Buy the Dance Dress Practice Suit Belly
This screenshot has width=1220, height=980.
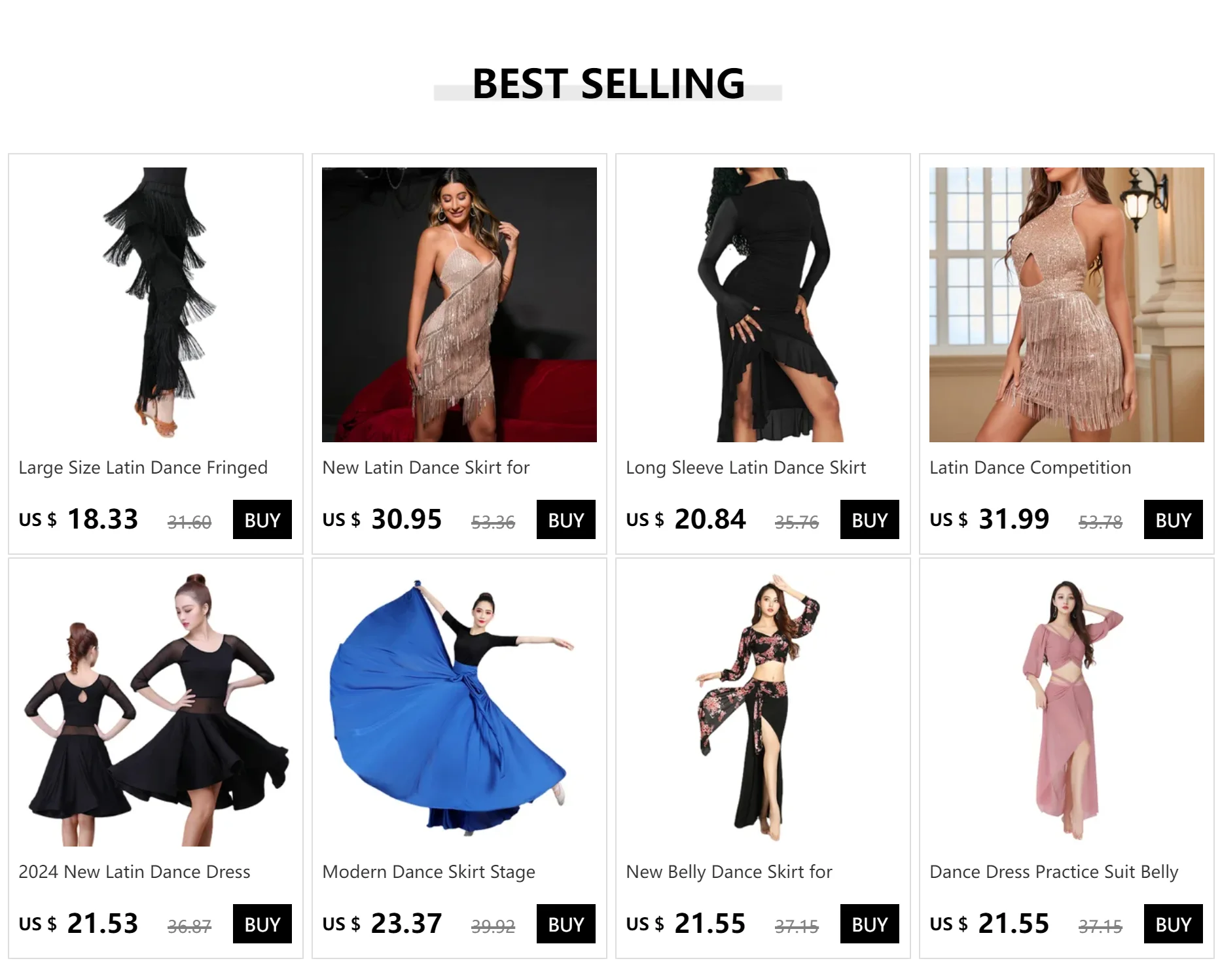1174,924
